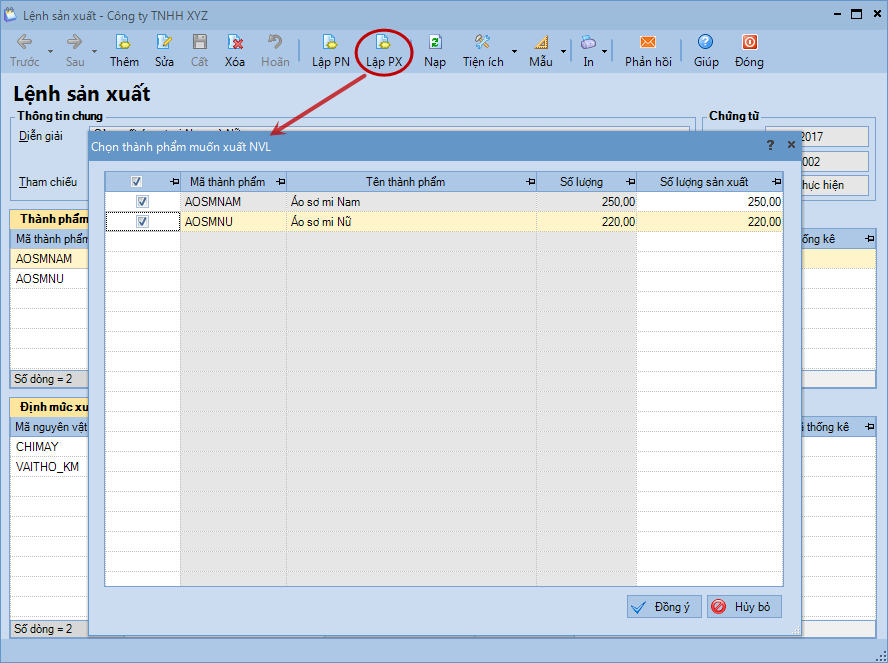
Task: Click the Hủy bỏ button
Action: pyautogui.click(x=743, y=607)
